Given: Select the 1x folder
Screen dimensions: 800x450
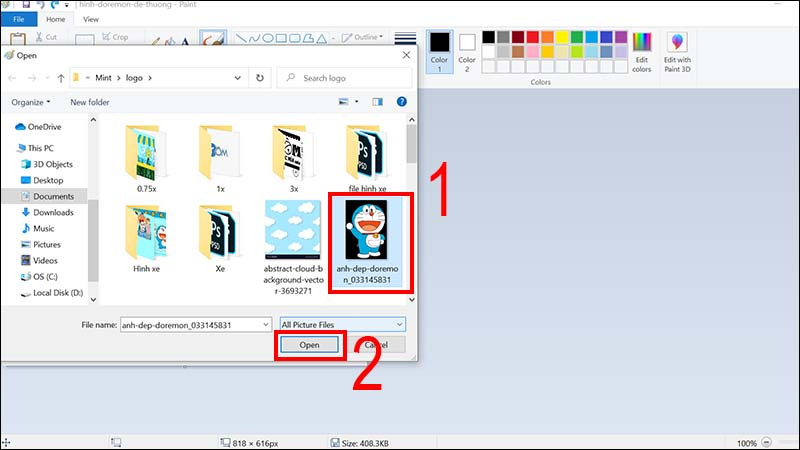Looking at the screenshot, I should [220, 159].
